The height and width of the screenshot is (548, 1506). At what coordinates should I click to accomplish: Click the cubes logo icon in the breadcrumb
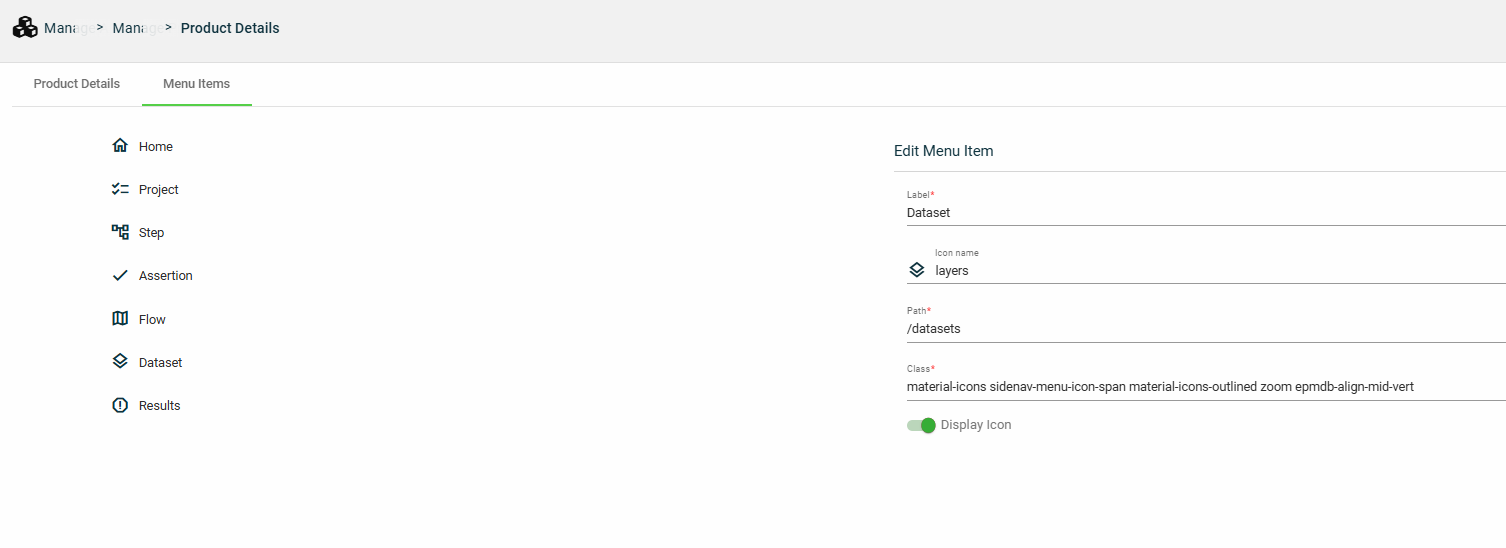pyautogui.click(x=25, y=28)
